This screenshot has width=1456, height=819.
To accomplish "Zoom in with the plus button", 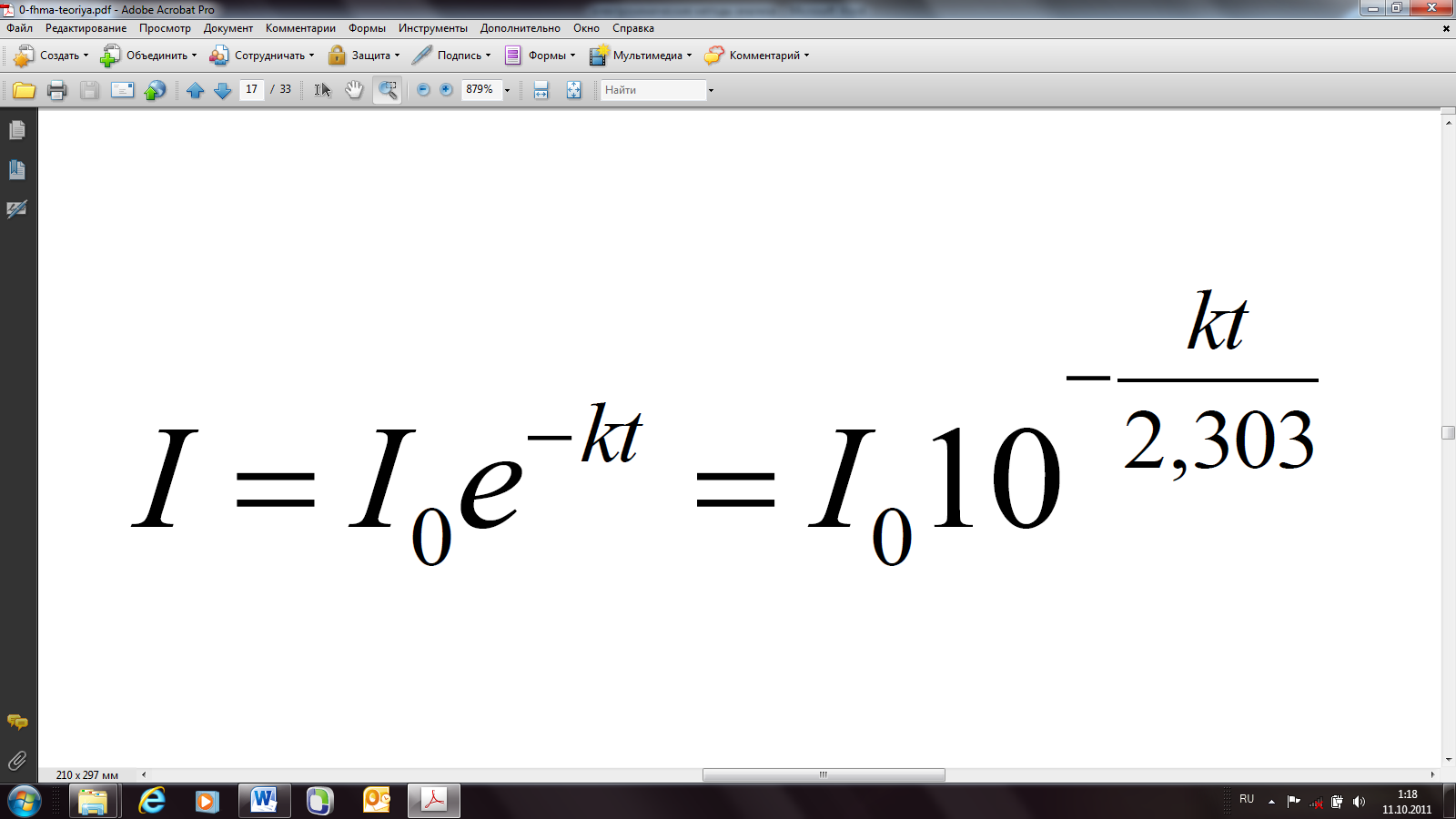I will (446, 89).
